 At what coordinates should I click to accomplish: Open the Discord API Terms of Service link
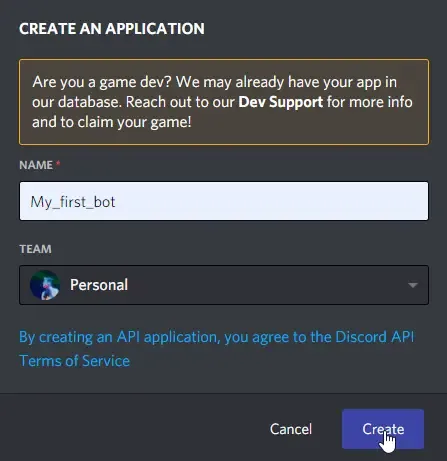[x=217, y=349]
